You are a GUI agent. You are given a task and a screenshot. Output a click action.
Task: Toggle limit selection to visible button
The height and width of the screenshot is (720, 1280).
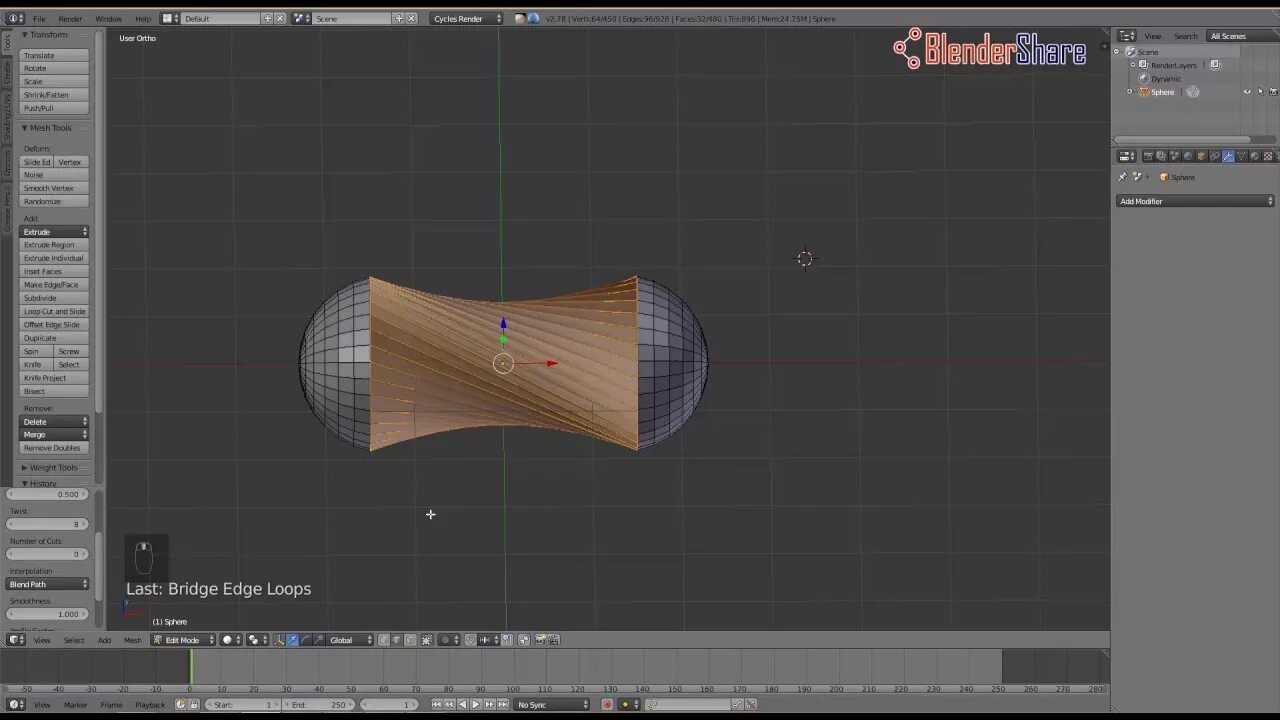426,640
